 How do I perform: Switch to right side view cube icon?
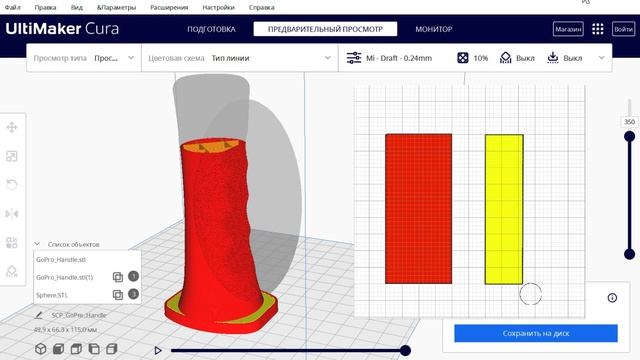tap(112, 349)
